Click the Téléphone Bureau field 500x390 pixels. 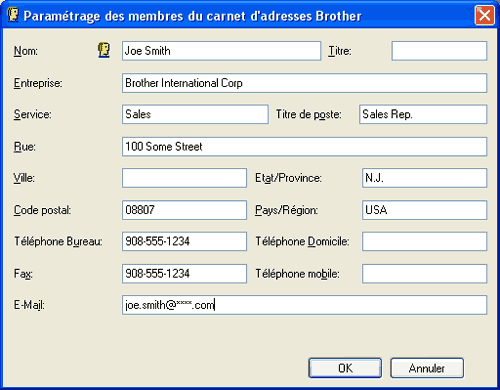[x=184, y=241]
